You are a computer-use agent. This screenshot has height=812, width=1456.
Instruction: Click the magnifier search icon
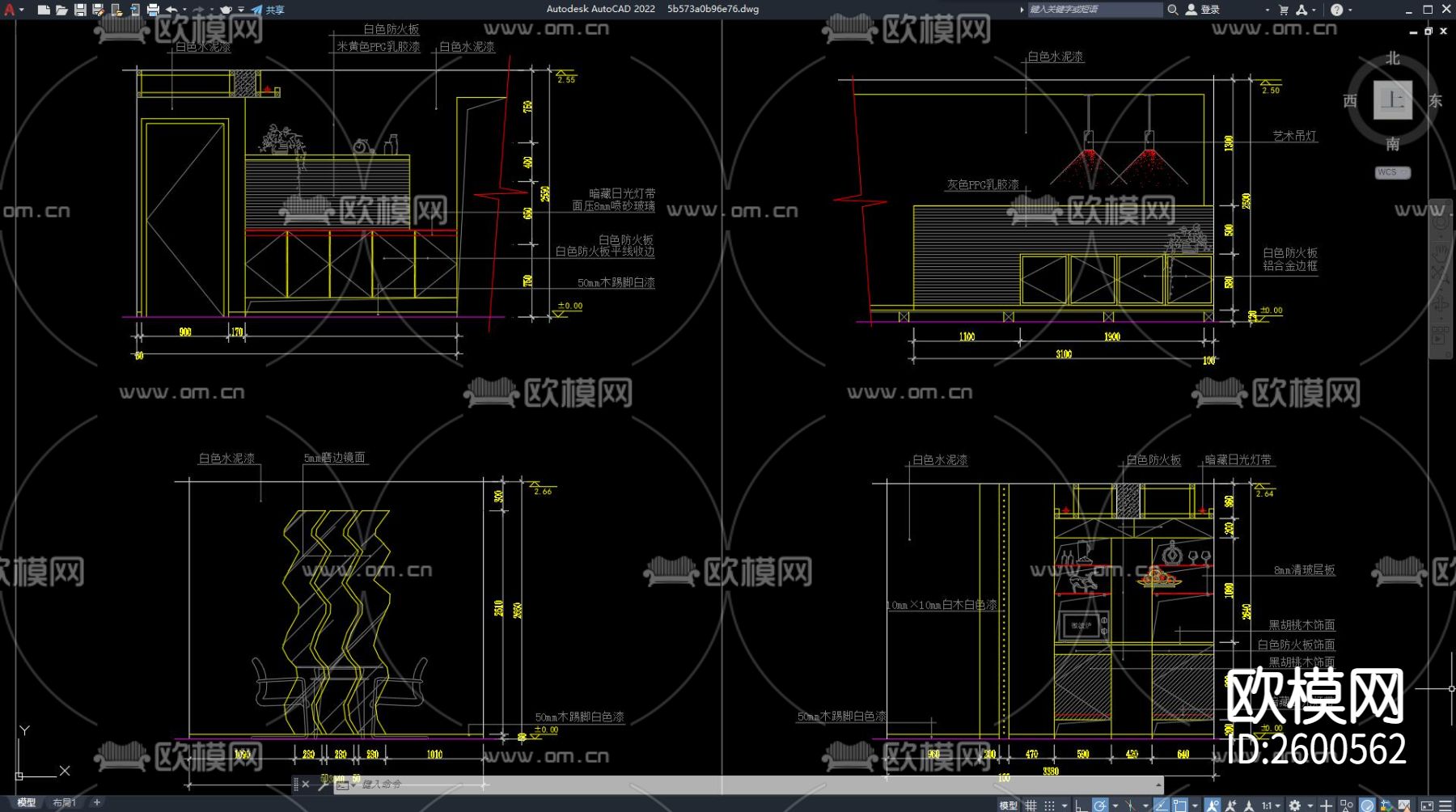[1172, 10]
